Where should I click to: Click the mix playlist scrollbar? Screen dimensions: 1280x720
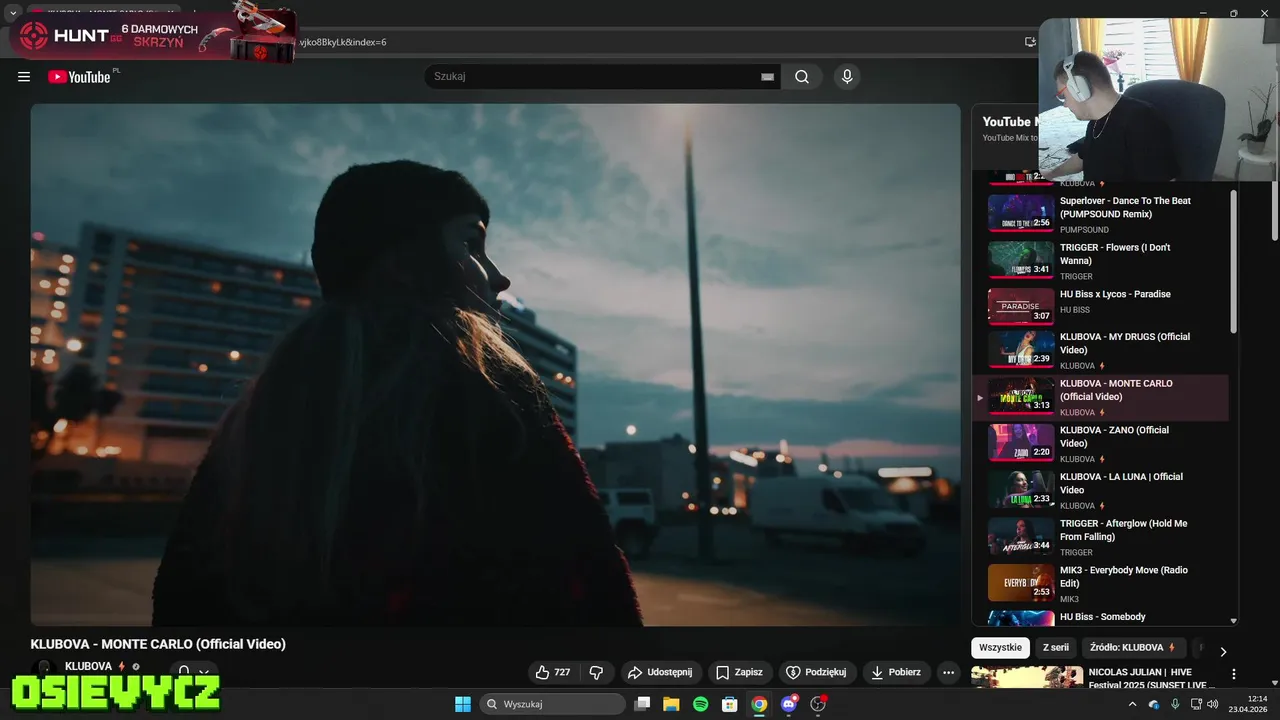click(x=1233, y=262)
